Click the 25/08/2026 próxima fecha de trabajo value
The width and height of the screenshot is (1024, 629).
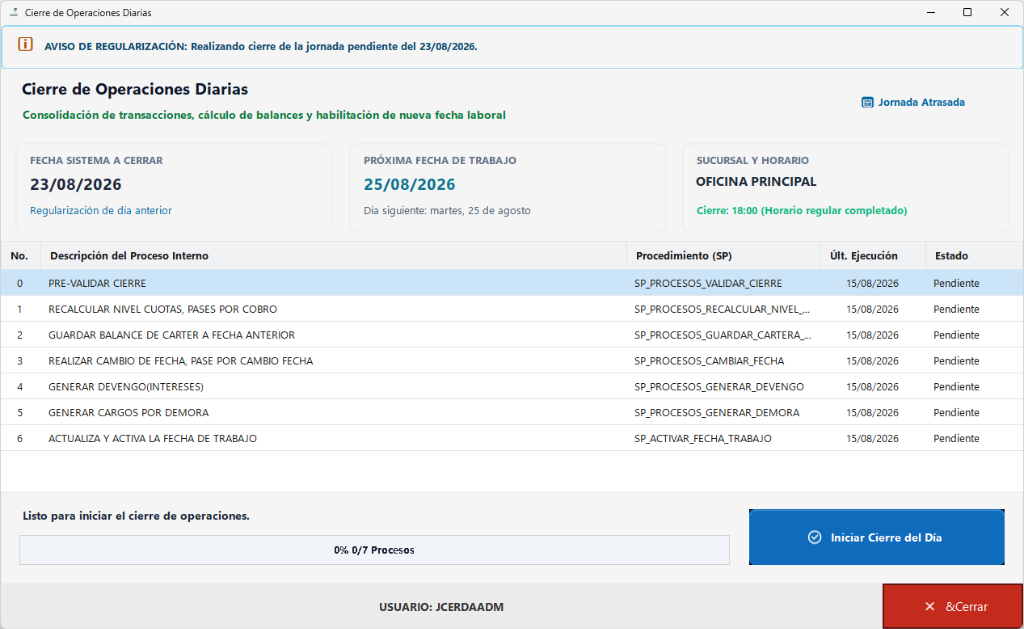tap(409, 184)
